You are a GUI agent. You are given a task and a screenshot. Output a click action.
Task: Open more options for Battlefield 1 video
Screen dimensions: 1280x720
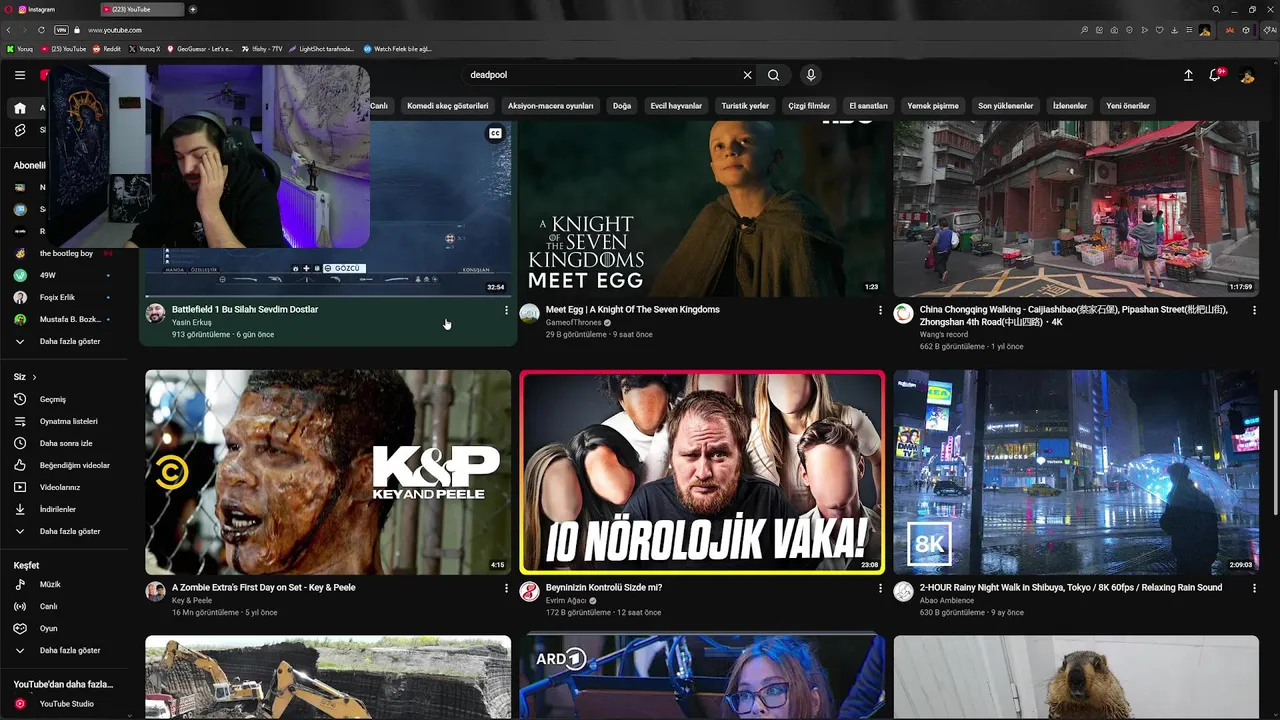pyautogui.click(x=506, y=310)
